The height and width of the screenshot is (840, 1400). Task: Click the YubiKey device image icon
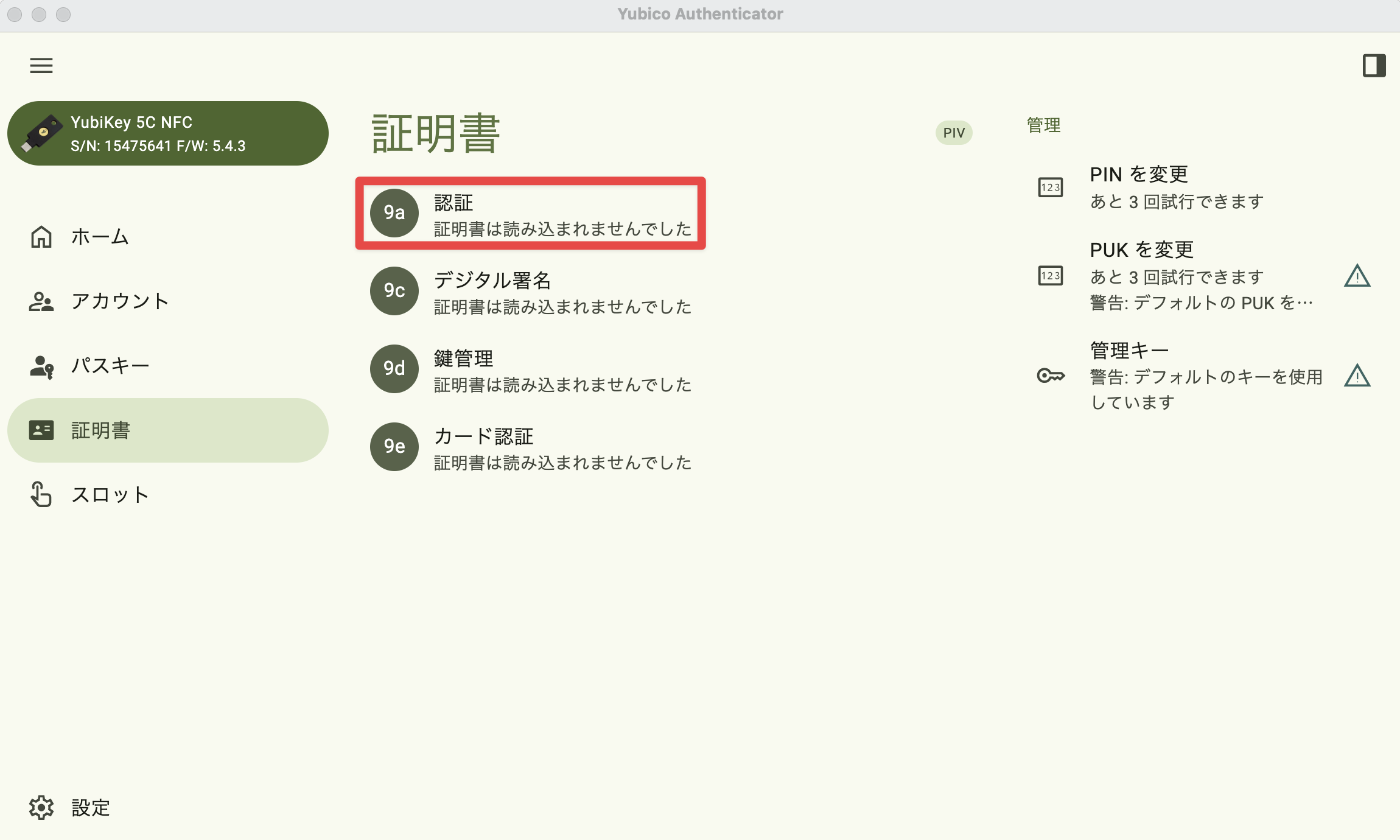pos(41,133)
